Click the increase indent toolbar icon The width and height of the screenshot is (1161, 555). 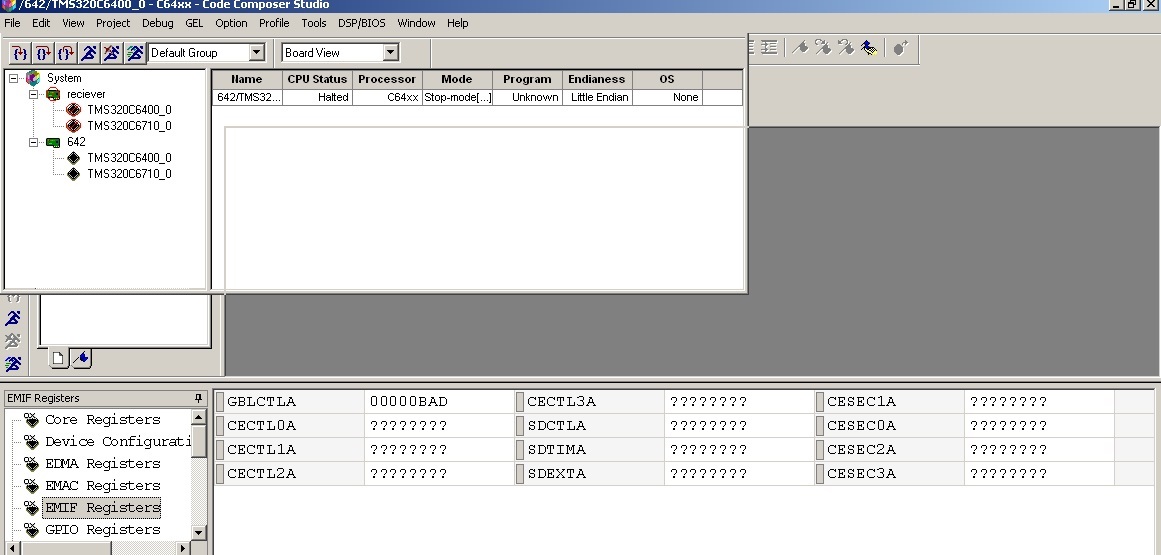pos(769,47)
